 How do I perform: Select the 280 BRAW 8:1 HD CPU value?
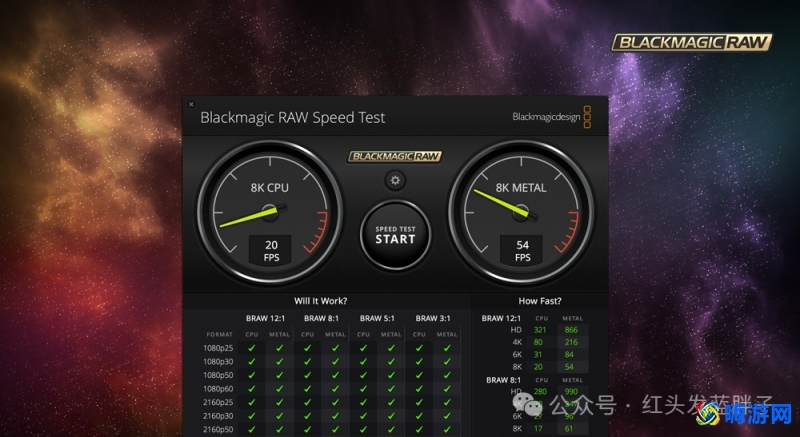540,392
